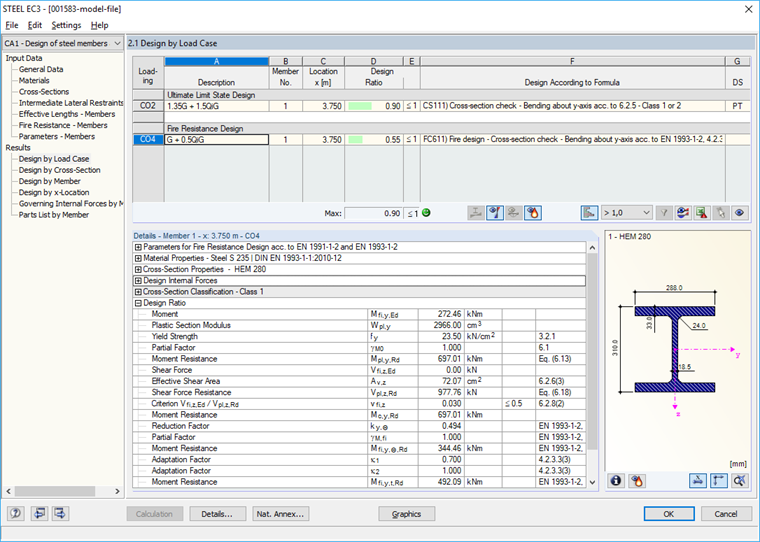Open the Edit menu
The height and width of the screenshot is (542, 760).
34,25
